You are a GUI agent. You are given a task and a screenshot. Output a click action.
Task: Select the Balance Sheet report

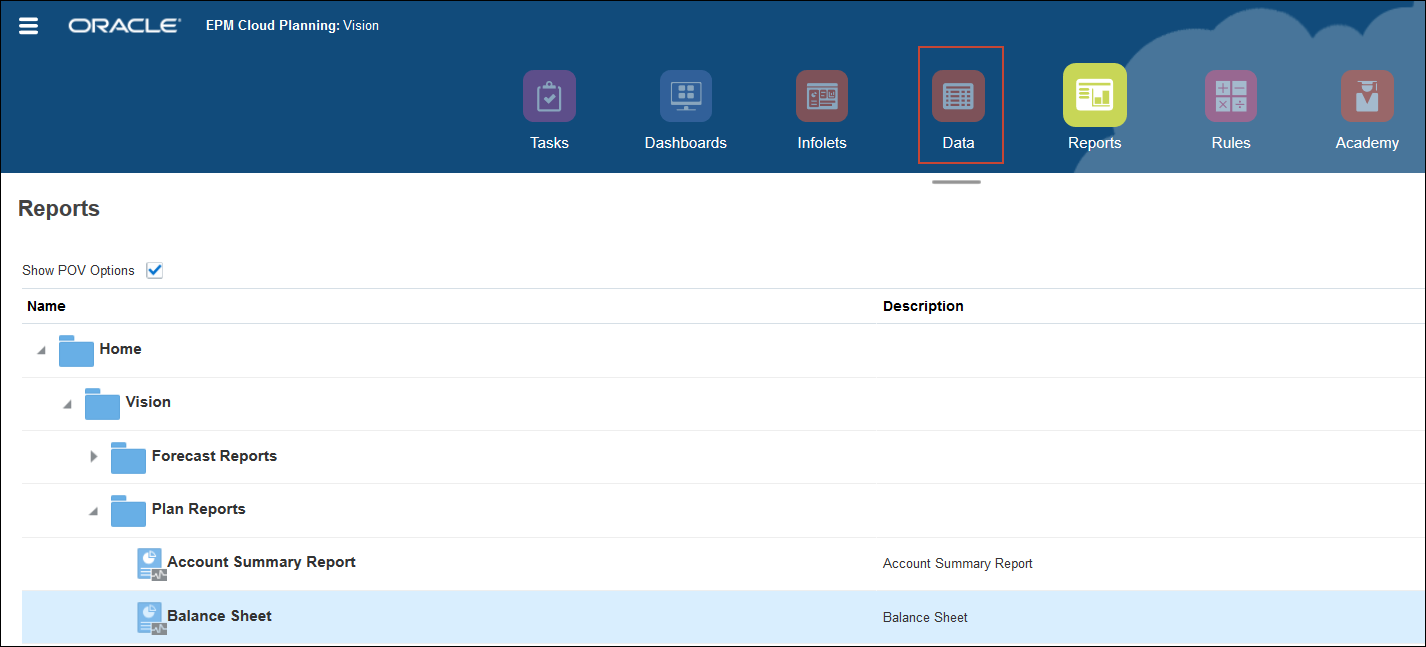[x=219, y=616]
